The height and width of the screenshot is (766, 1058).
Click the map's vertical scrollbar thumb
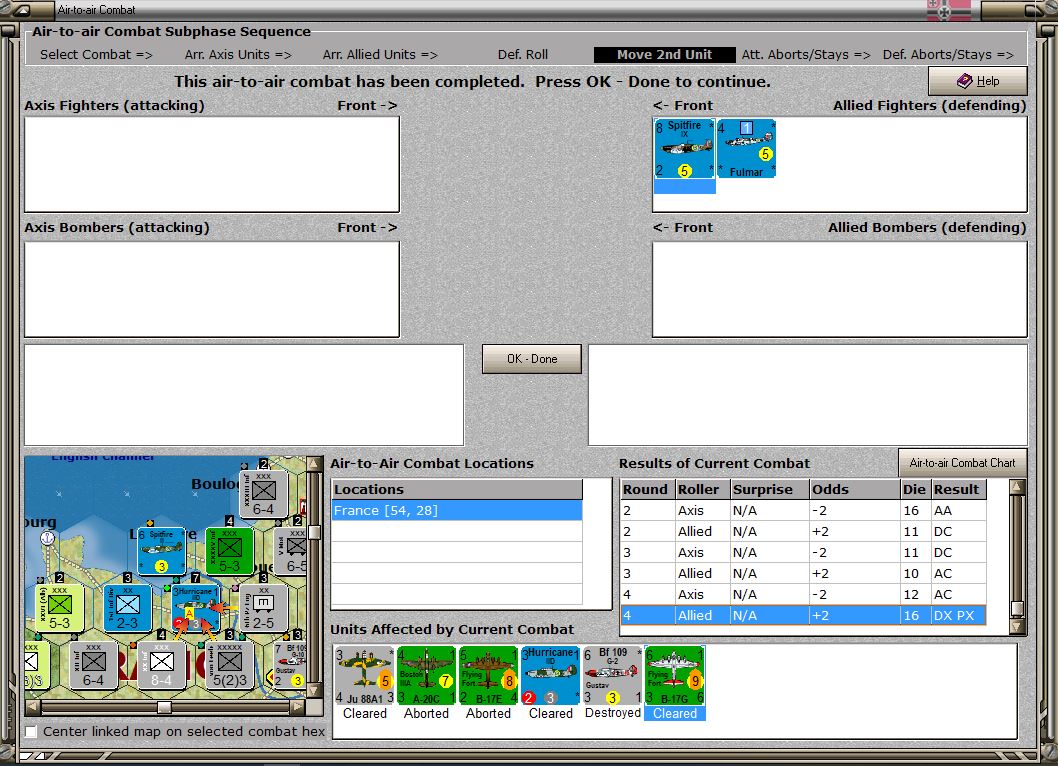(314, 532)
